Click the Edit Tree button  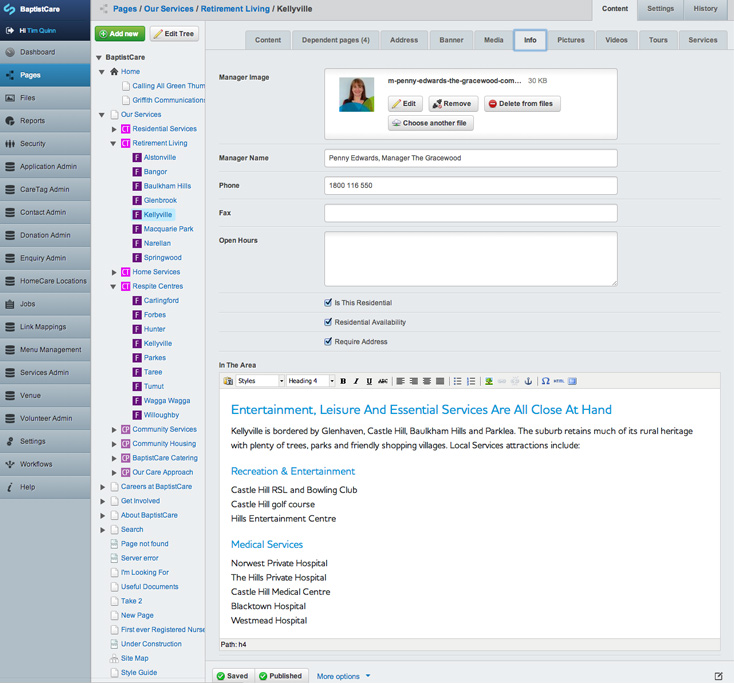coord(174,34)
